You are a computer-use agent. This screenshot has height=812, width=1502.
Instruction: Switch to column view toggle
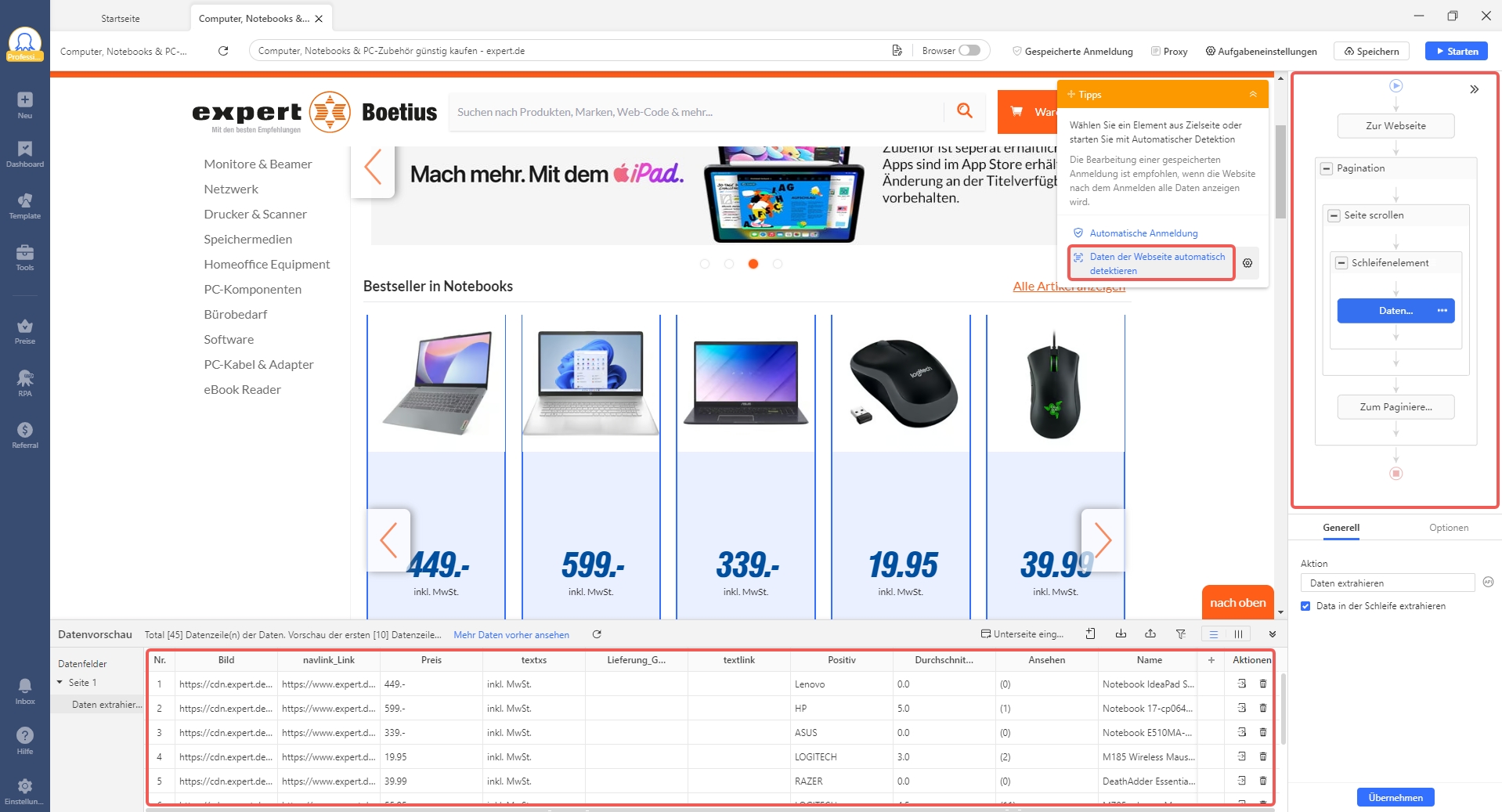coord(1238,634)
